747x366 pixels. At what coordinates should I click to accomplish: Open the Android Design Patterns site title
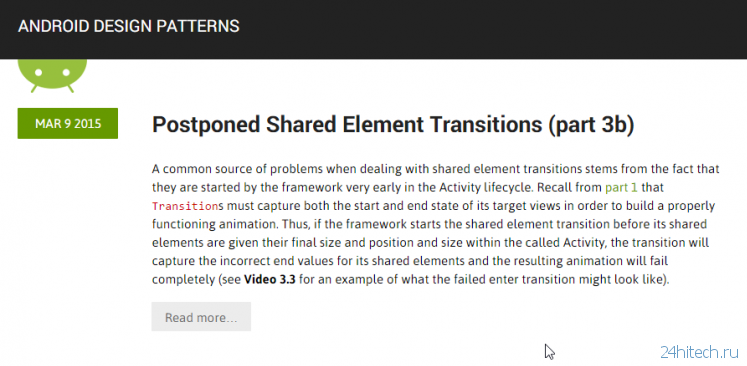[x=129, y=26]
